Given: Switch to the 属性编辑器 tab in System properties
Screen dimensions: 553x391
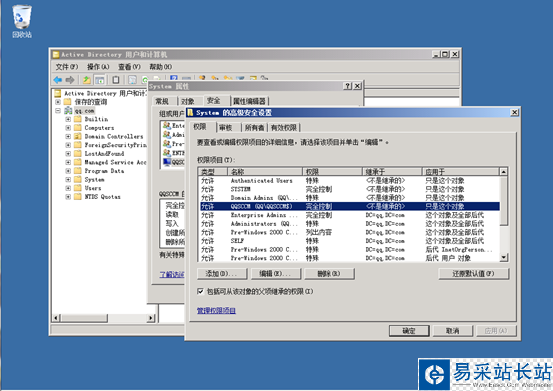Looking at the screenshot, I should 249,101.
